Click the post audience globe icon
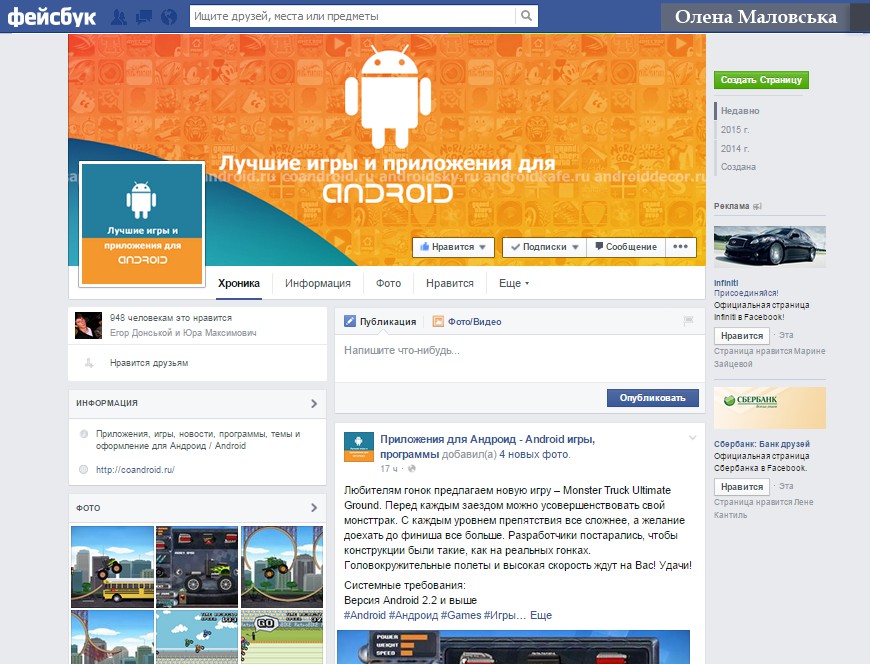Screen dimensions: 870x664 point(412,469)
